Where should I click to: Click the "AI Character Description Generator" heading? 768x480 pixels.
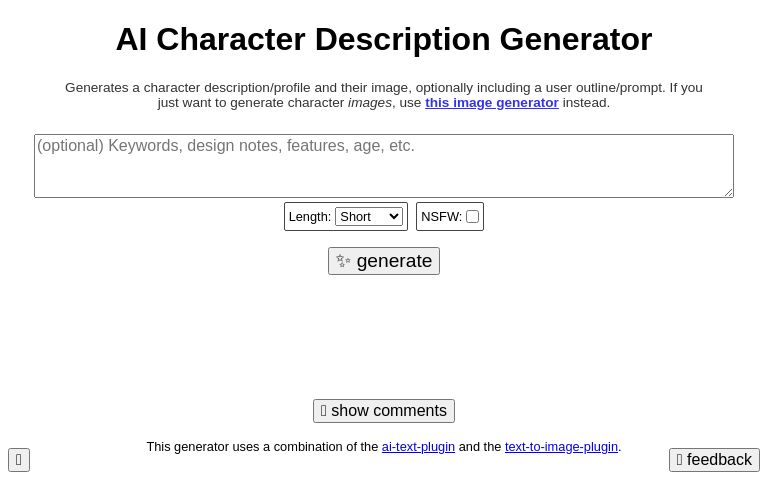(x=384, y=40)
